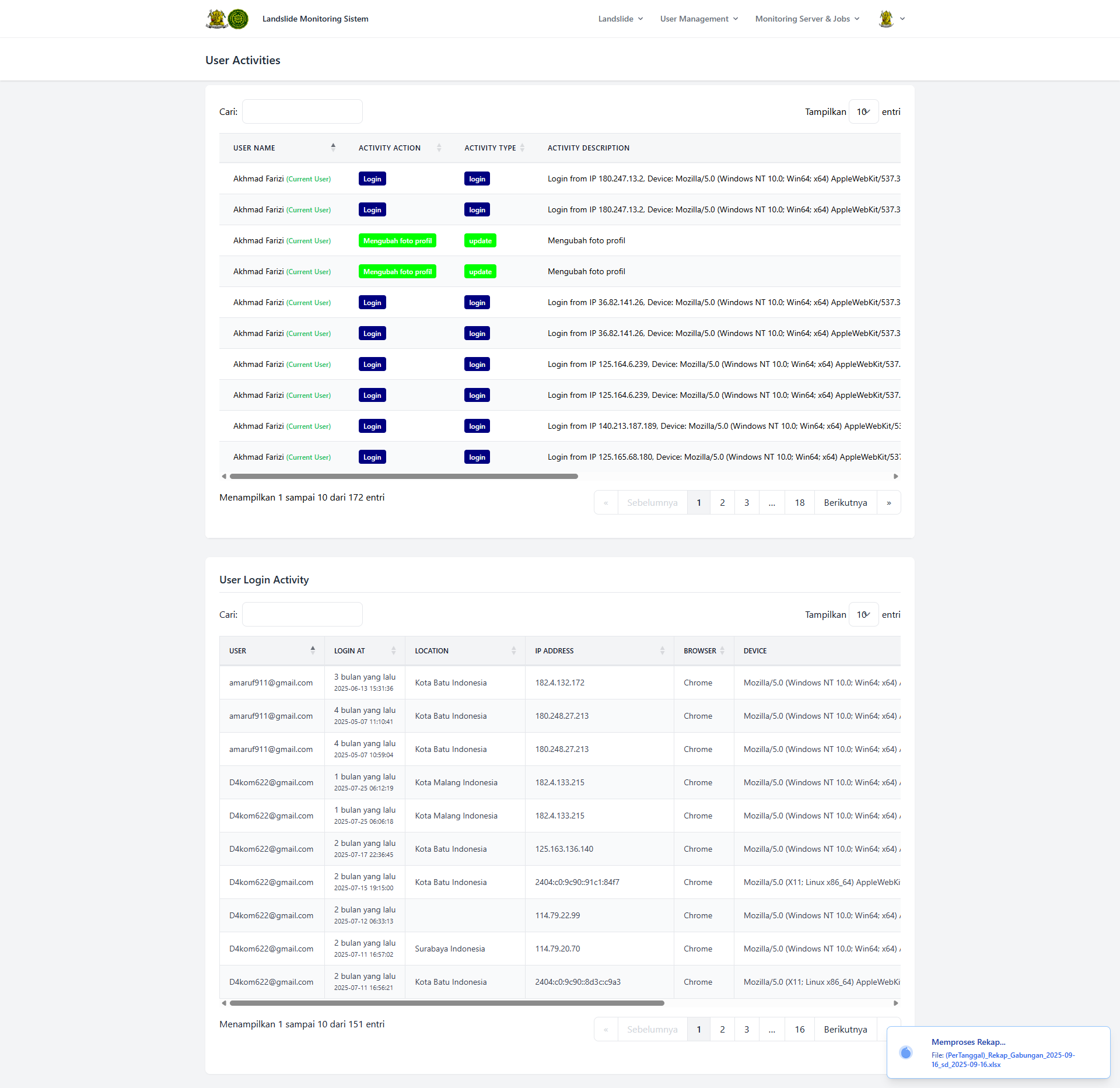Open the User Activities entries-per-page dropdown
1120x1088 pixels.
[863, 112]
